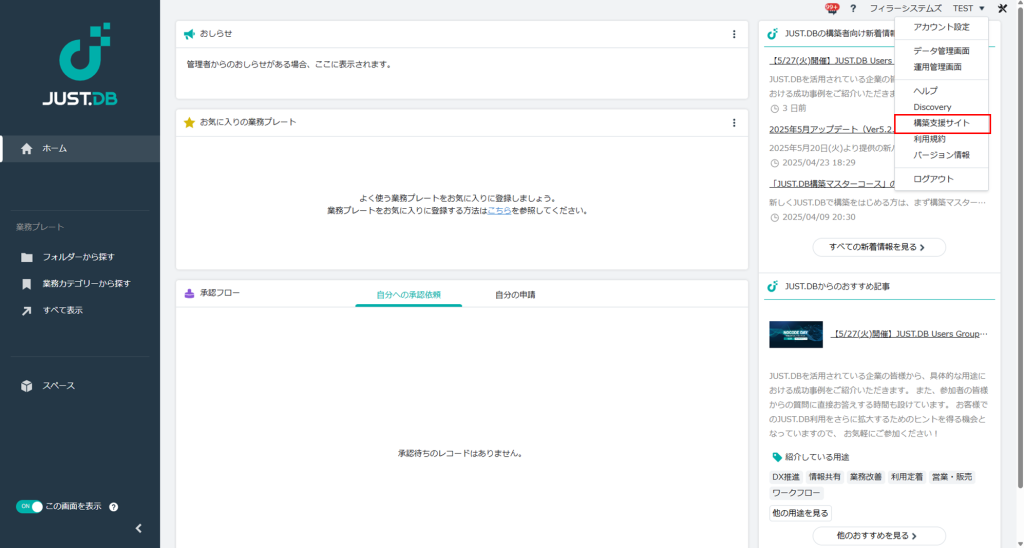Click the 情報共有 tag
The image size is (1024, 548).
(825, 477)
